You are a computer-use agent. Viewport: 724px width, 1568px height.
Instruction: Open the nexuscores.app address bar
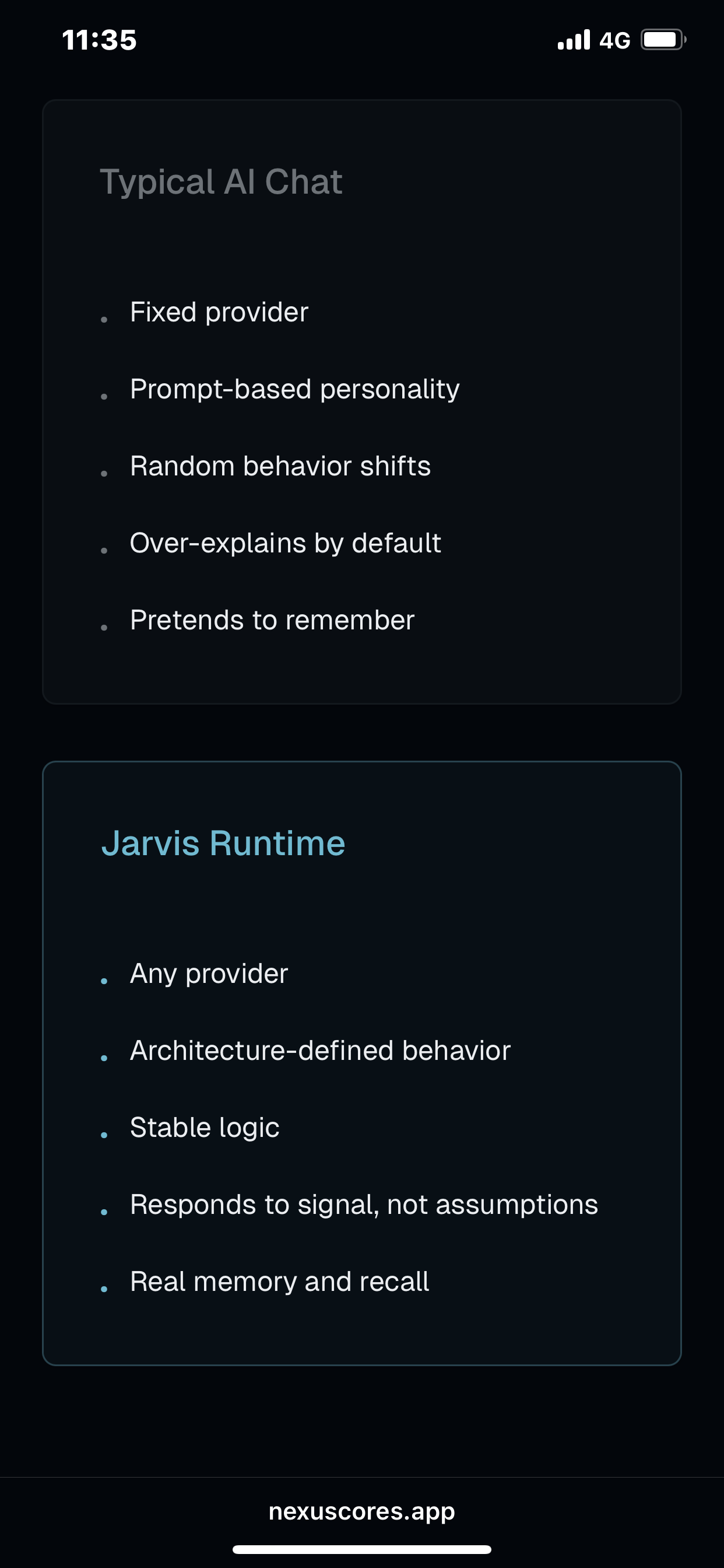[362, 1511]
